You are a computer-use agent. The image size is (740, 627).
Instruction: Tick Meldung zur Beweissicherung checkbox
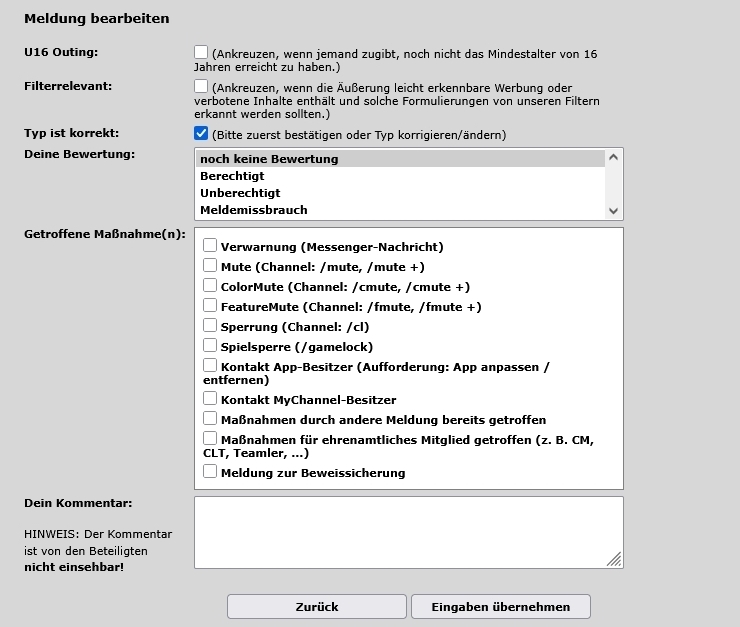click(x=210, y=471)
